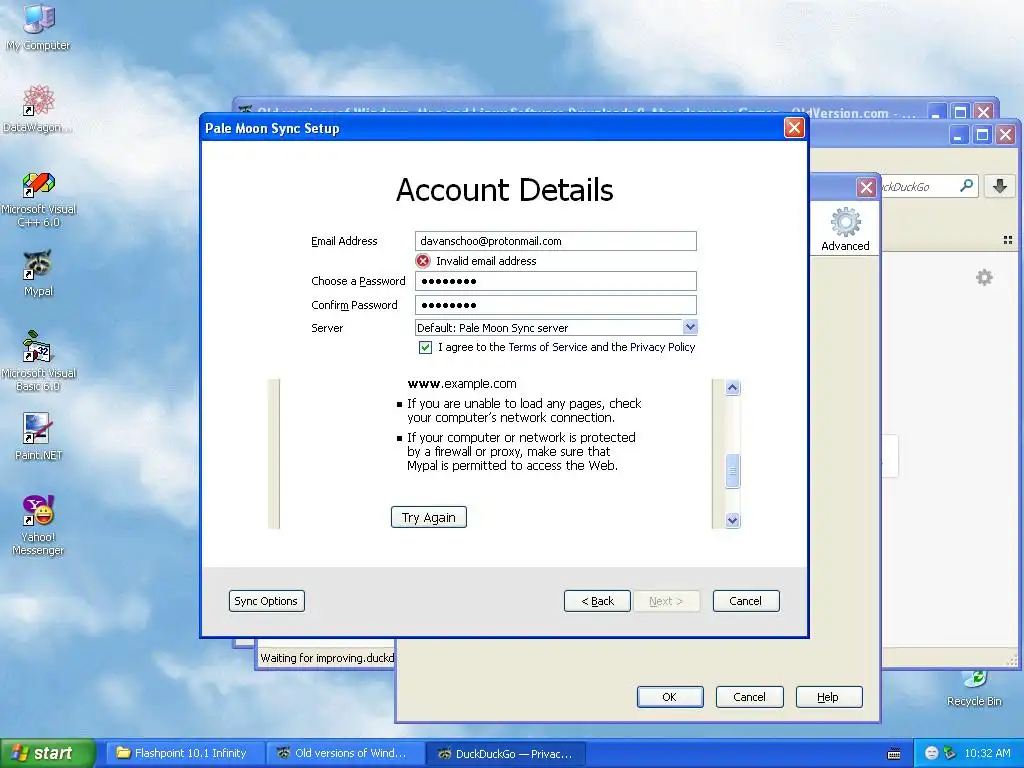1024x768 pixels.
Task: Click the smiley face tray icon
Action: (932, 753)
